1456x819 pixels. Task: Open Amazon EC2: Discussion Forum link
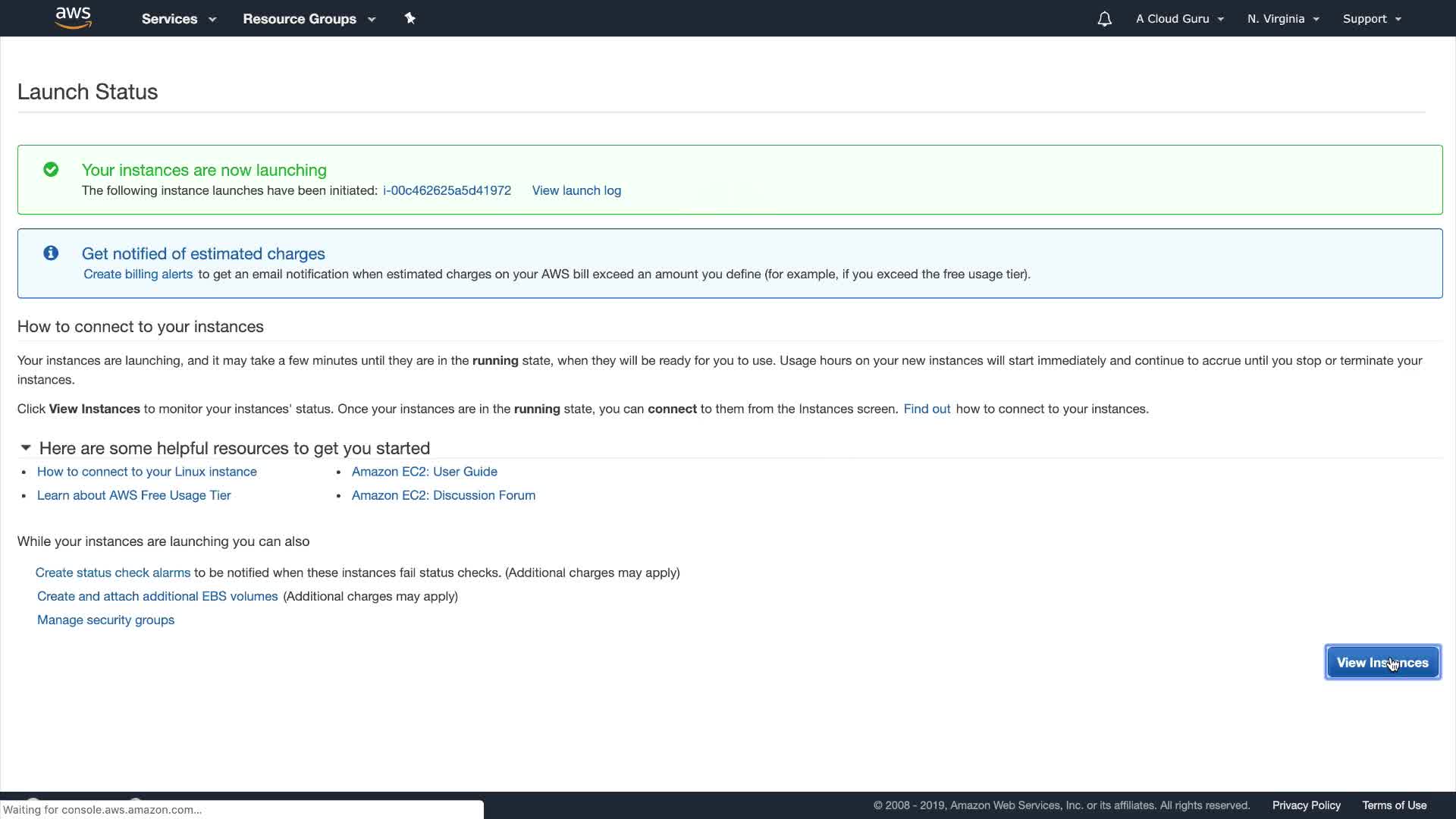click(x=443, y=495)
